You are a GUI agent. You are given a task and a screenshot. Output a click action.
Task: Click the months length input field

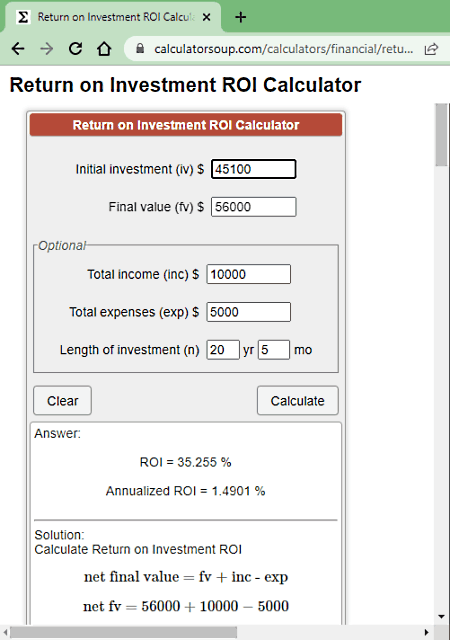pyautogui.click(x=274, y=350)
